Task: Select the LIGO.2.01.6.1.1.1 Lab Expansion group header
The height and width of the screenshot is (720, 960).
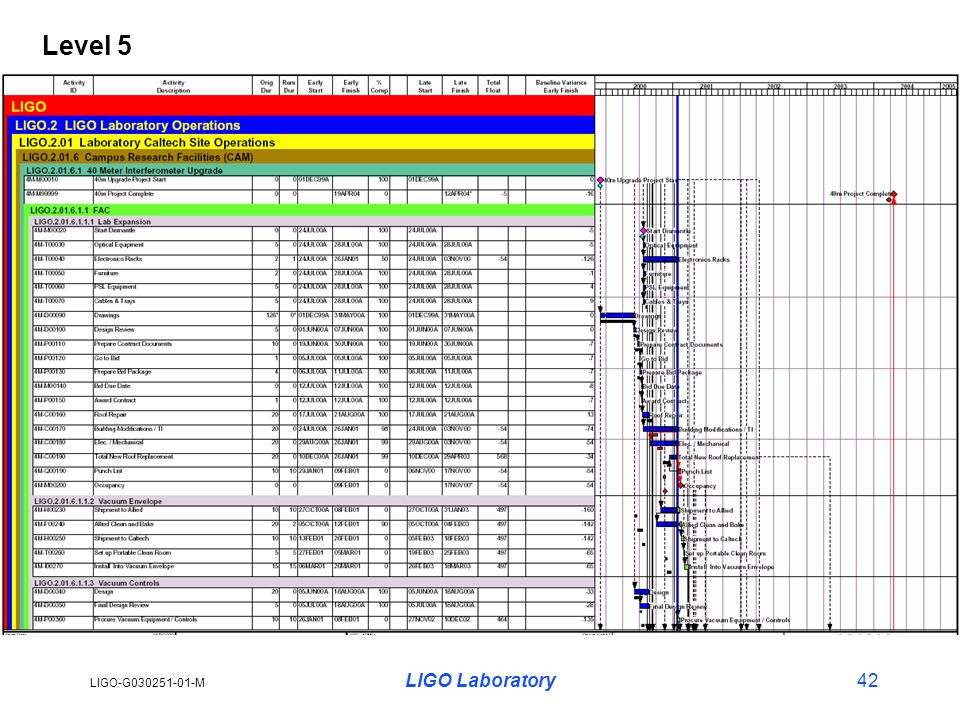Action: click(x=312, y=222)
